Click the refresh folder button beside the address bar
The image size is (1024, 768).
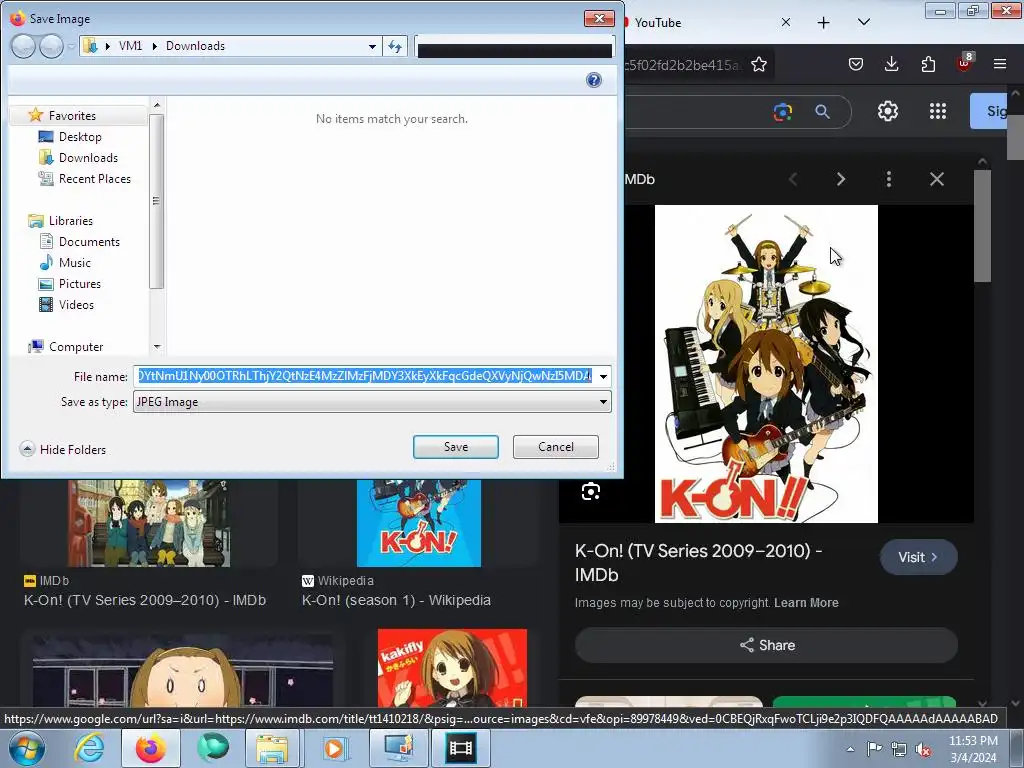coord(395,46)
